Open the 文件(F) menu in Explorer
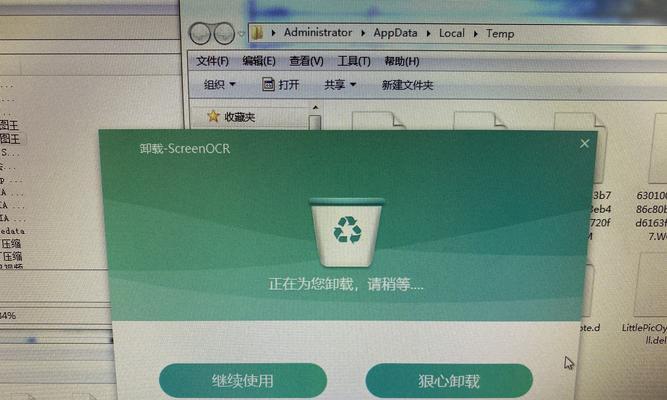The width and height of the screenshot is (667, 400). [212, 61]
